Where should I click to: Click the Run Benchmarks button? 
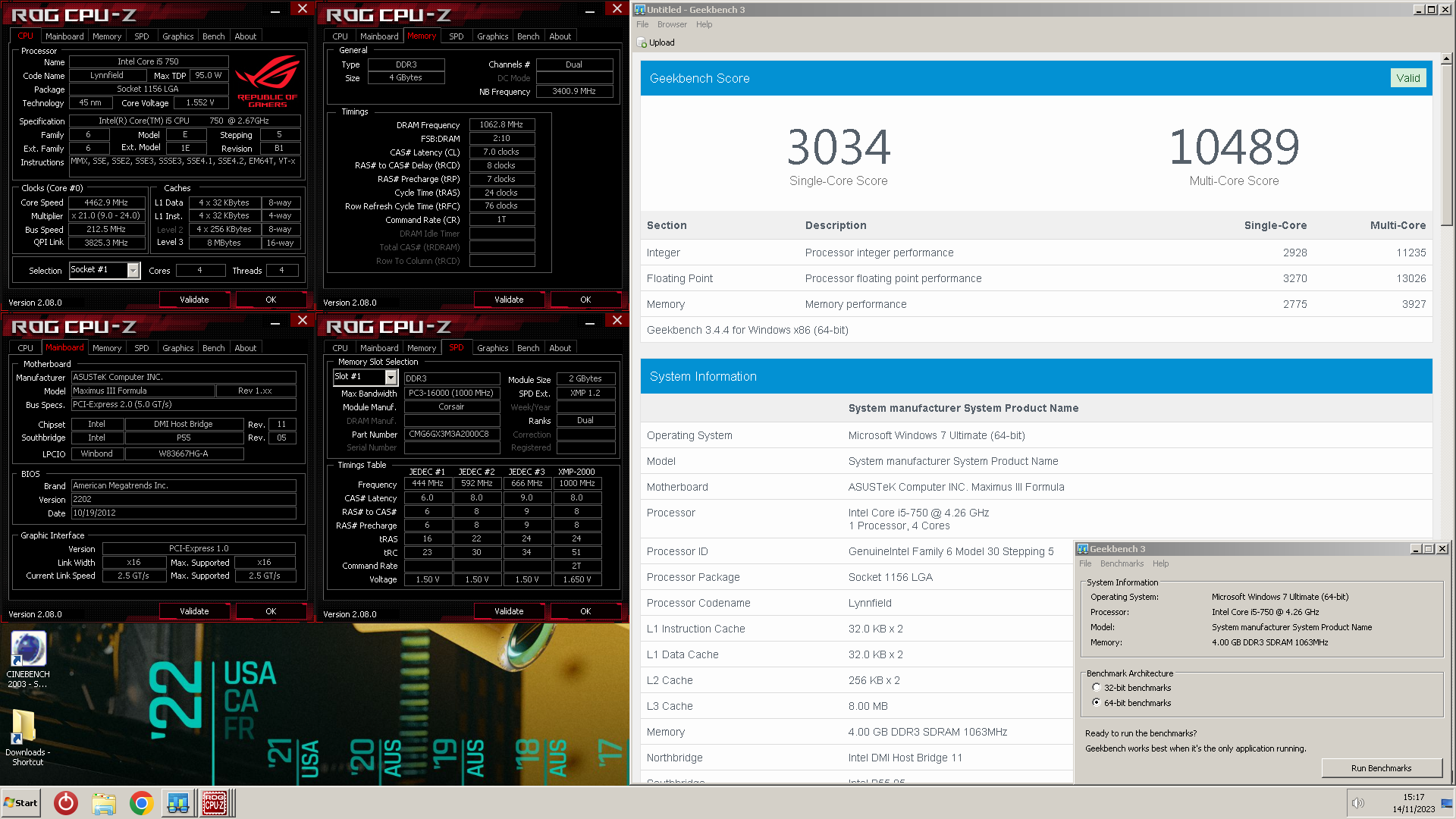coord(1381,768)
